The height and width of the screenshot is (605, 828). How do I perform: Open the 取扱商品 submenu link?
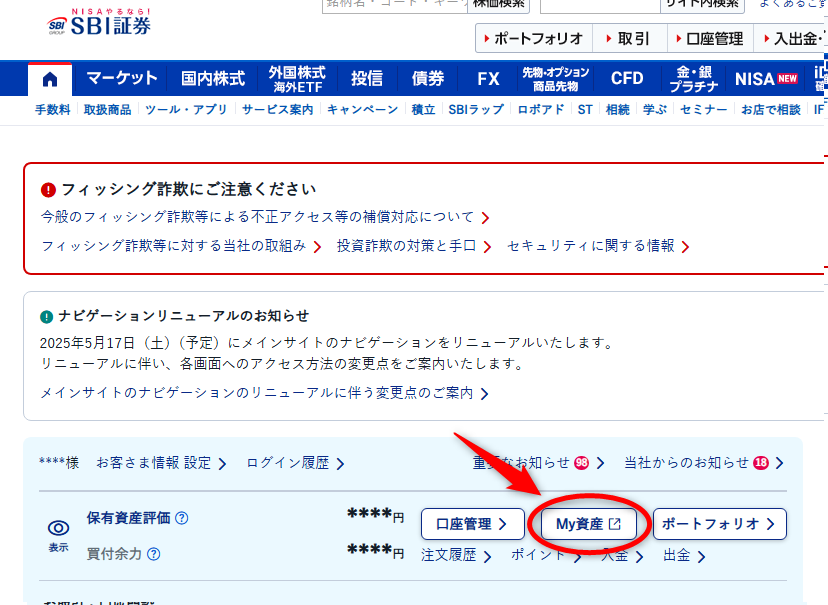point(107,109)
